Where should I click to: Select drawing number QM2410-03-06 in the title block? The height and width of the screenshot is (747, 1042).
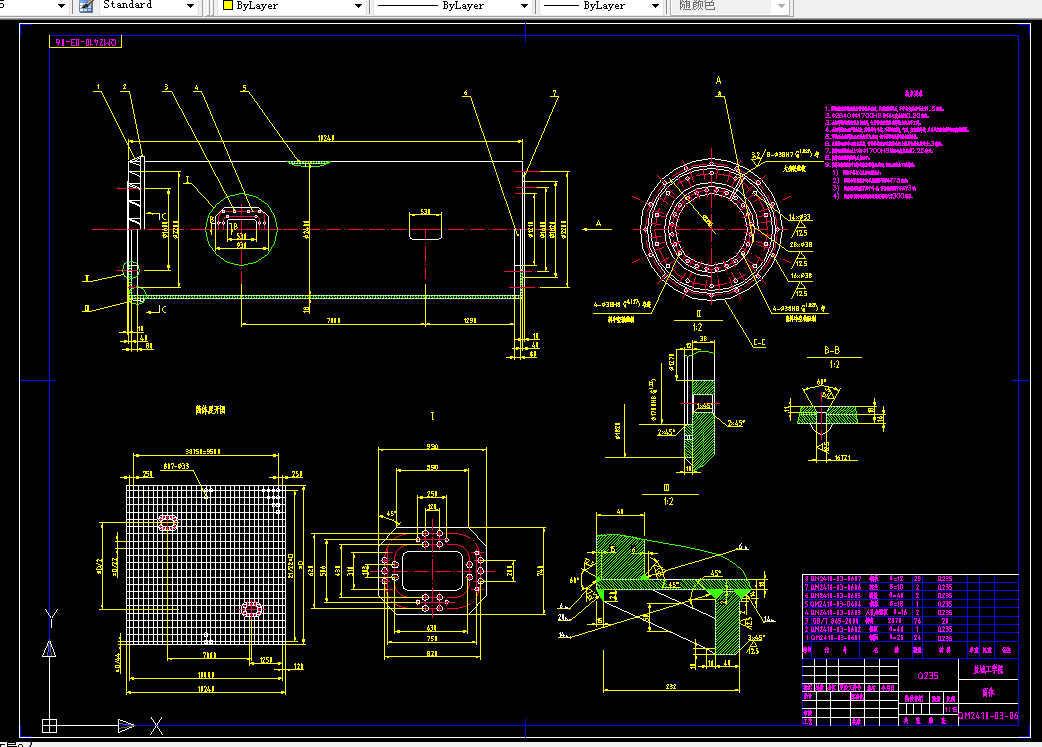(x=988, y=716)
